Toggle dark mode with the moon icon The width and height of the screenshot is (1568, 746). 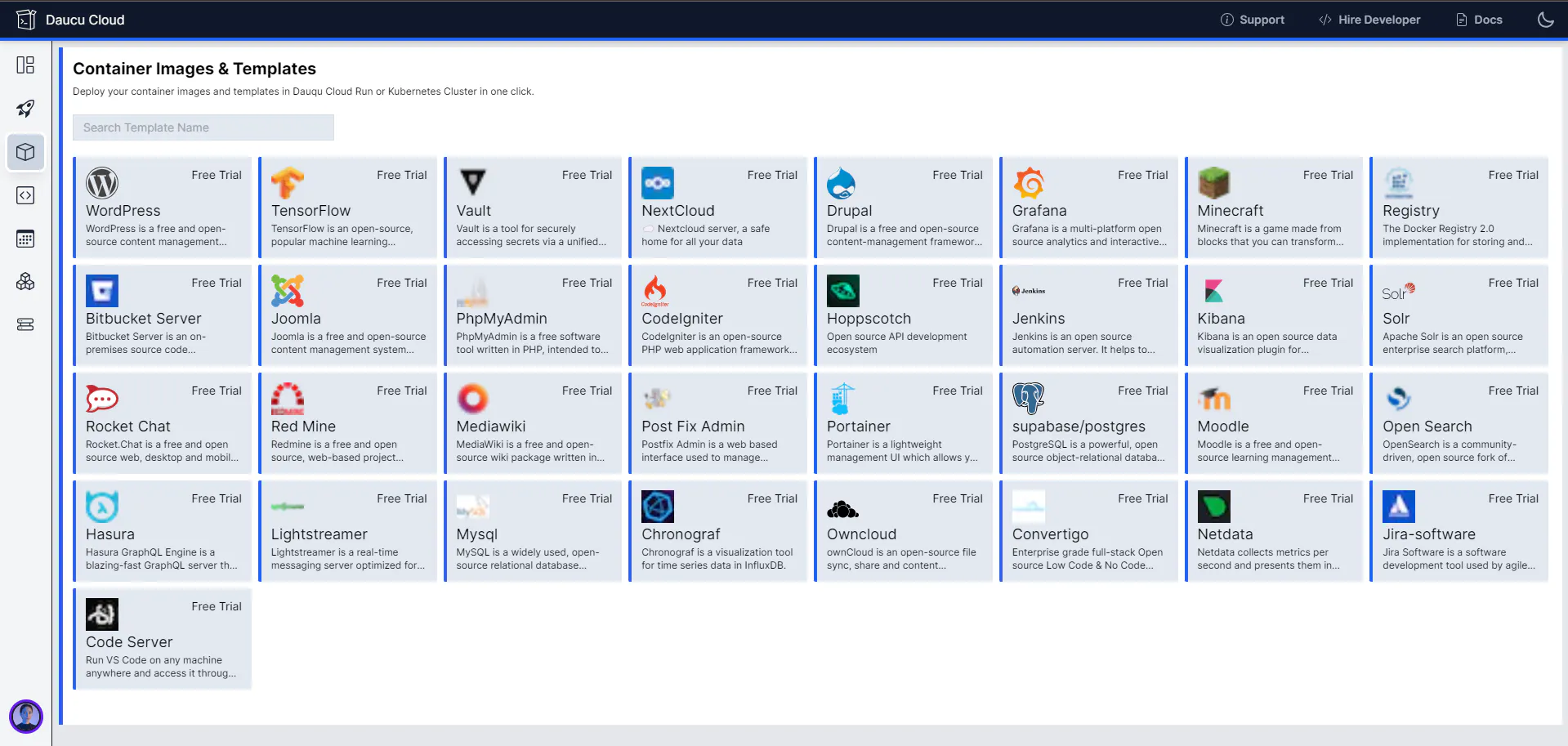click(1545, 20)
